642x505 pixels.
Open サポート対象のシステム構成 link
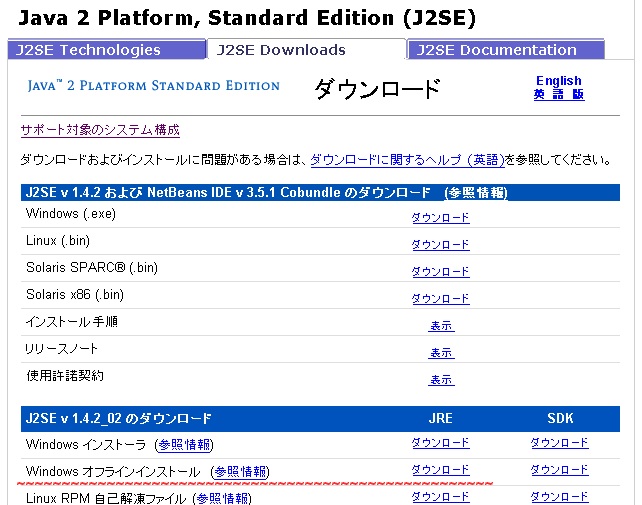(100, 130)
